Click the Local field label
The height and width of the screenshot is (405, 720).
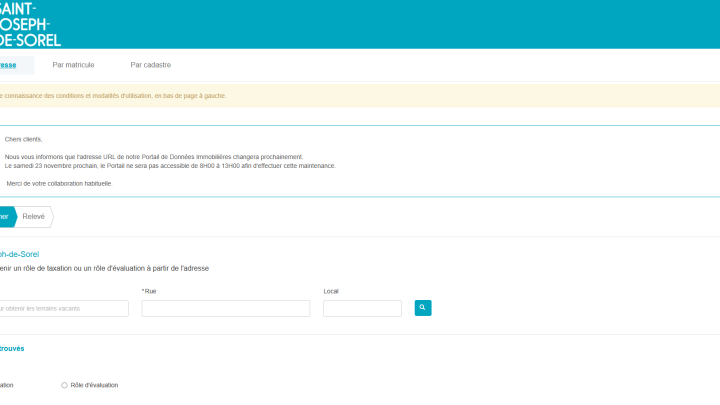331,291
